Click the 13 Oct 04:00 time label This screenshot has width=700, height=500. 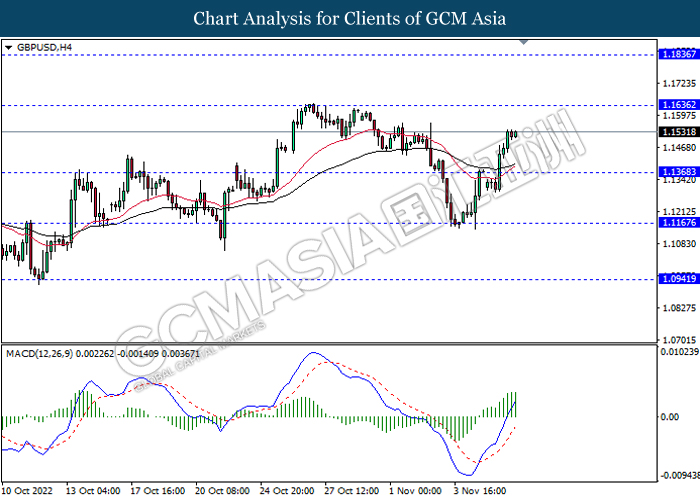pos(93,491)
